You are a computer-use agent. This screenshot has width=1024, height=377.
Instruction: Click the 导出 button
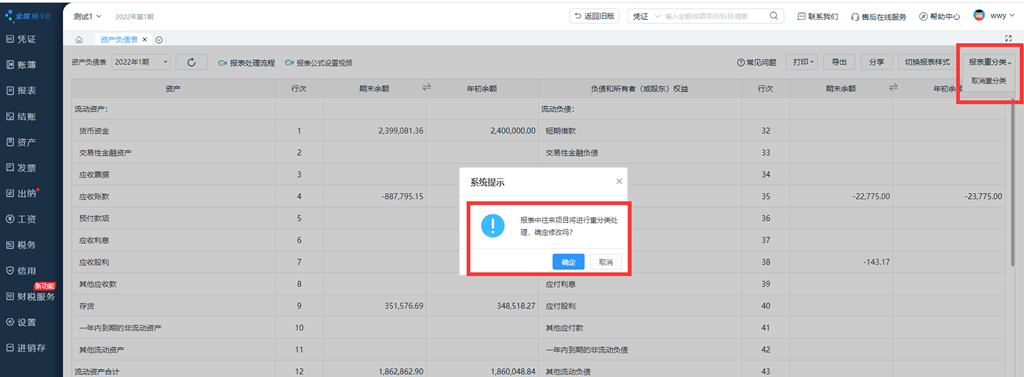(839, 63)
